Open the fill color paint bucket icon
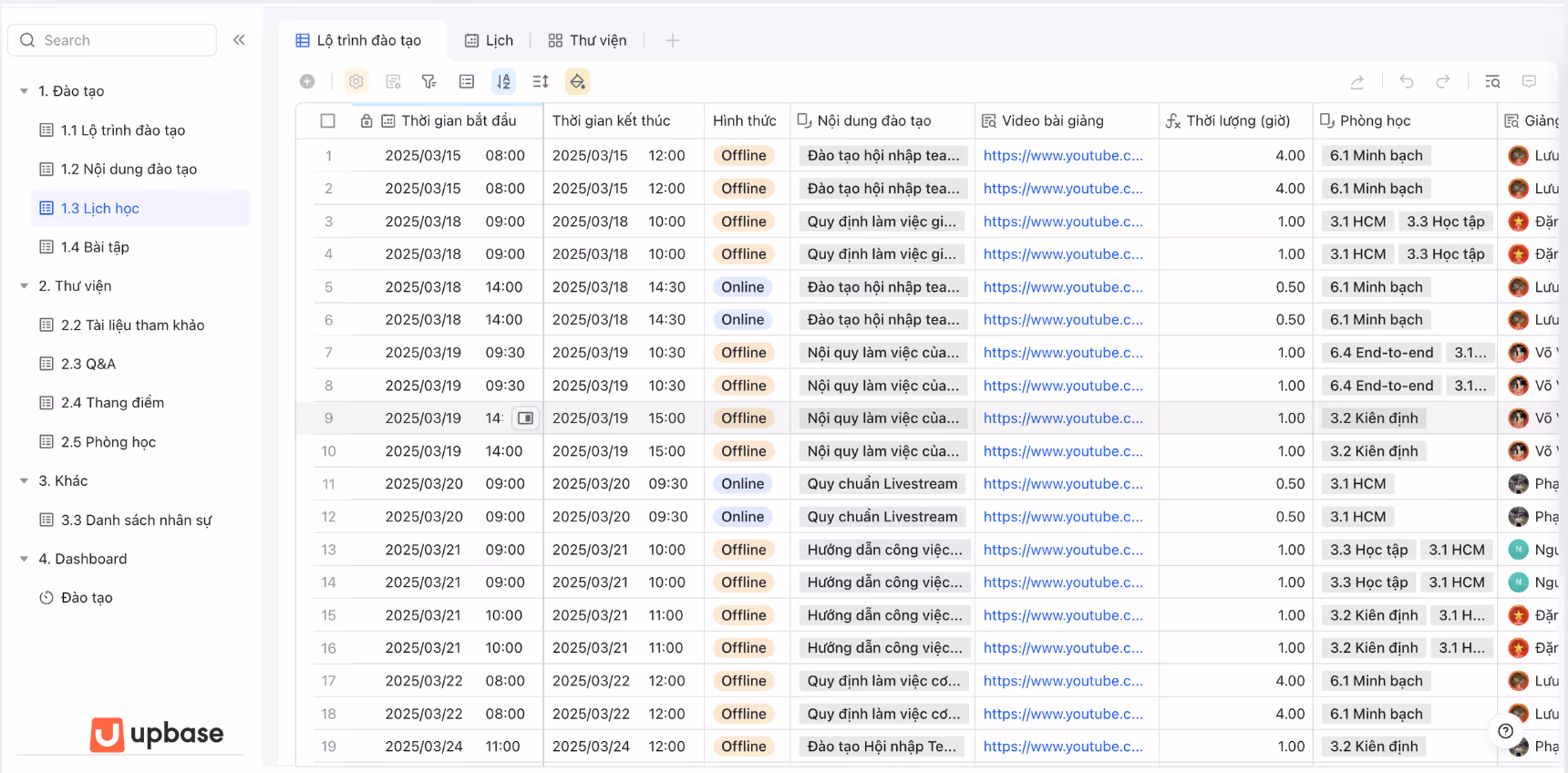Screen dimensions: 1568x773 click(577, 82)
